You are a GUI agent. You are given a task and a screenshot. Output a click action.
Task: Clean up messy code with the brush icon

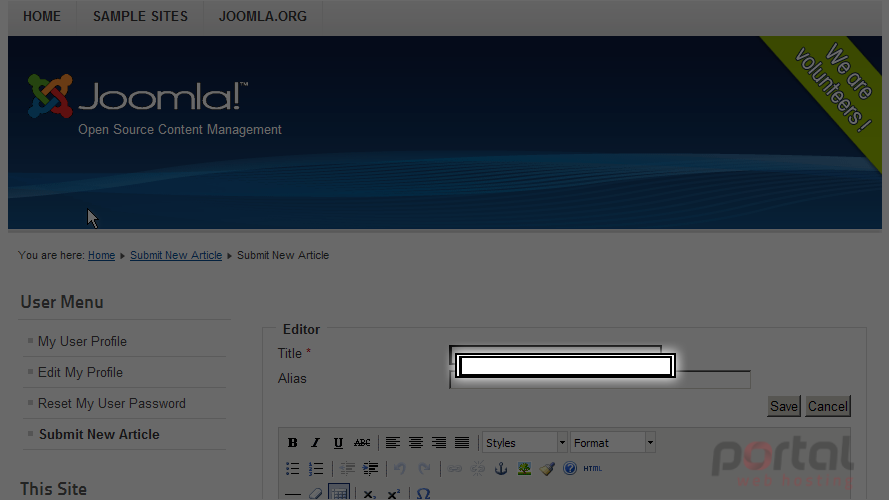(x=547, y=468)
